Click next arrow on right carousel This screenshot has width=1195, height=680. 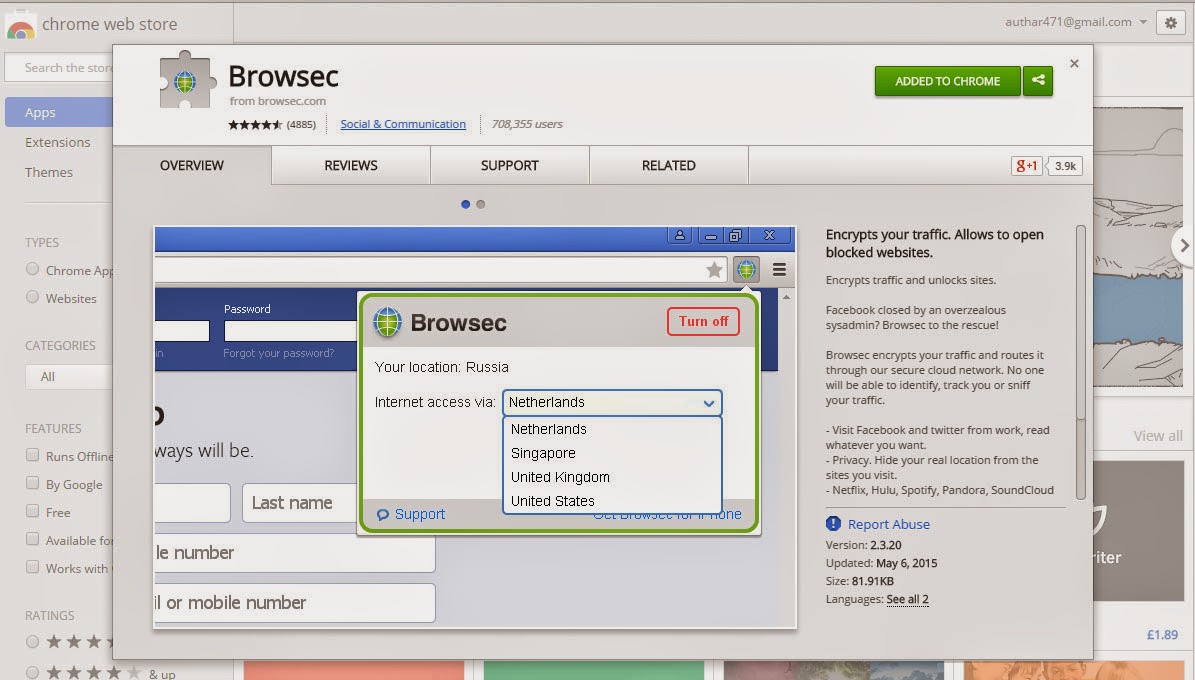[1184, 245]
